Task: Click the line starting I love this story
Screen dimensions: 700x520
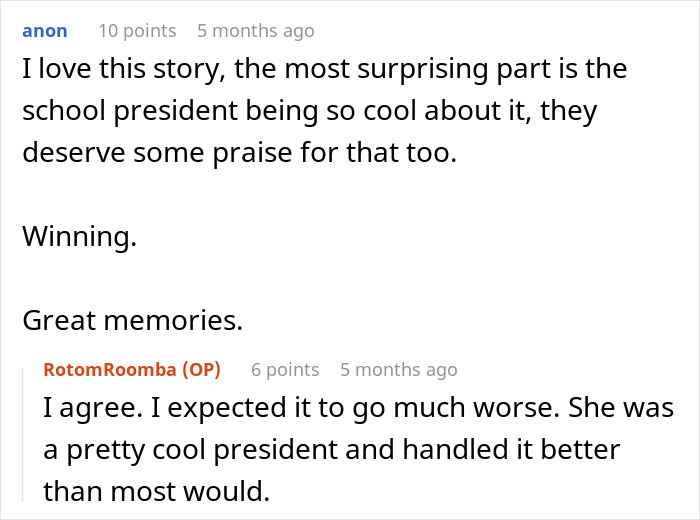Action: click(x=325, y=69)
